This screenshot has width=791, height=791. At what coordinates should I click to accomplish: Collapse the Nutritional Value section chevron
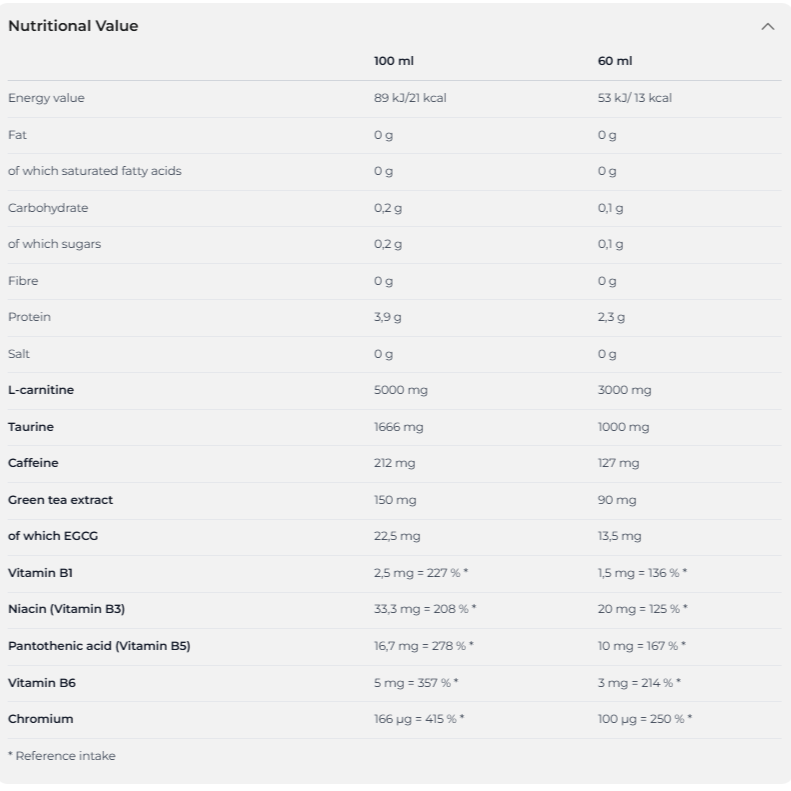(767, 27)
